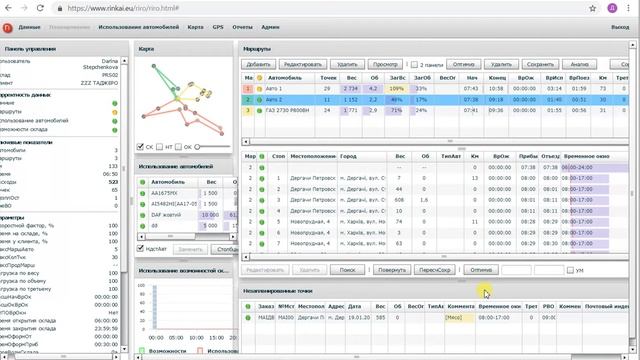Click the left scroll arrow of the routes table
This screenshot has height=360, width=640.
click(246, 142)
